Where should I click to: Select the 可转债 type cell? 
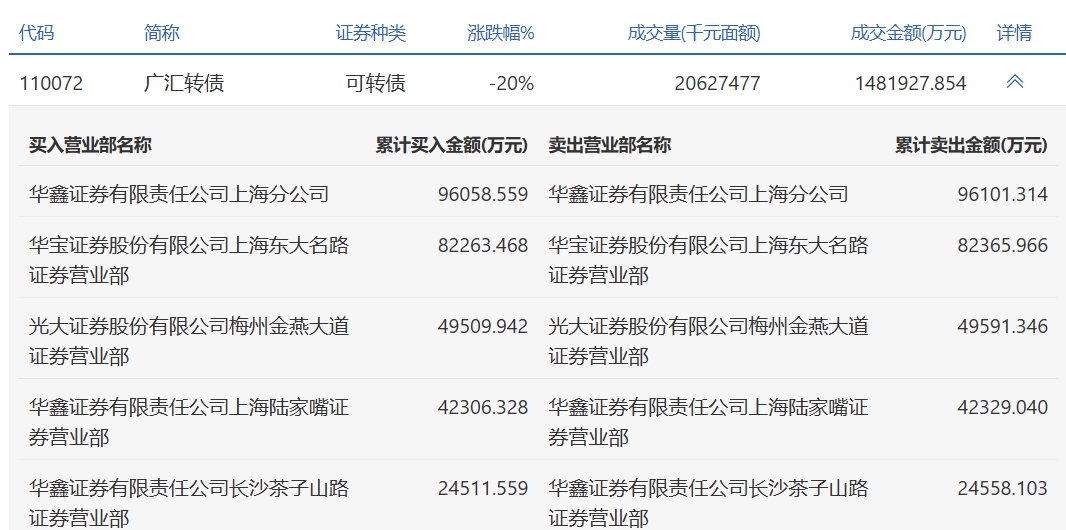tap(375, 83)
